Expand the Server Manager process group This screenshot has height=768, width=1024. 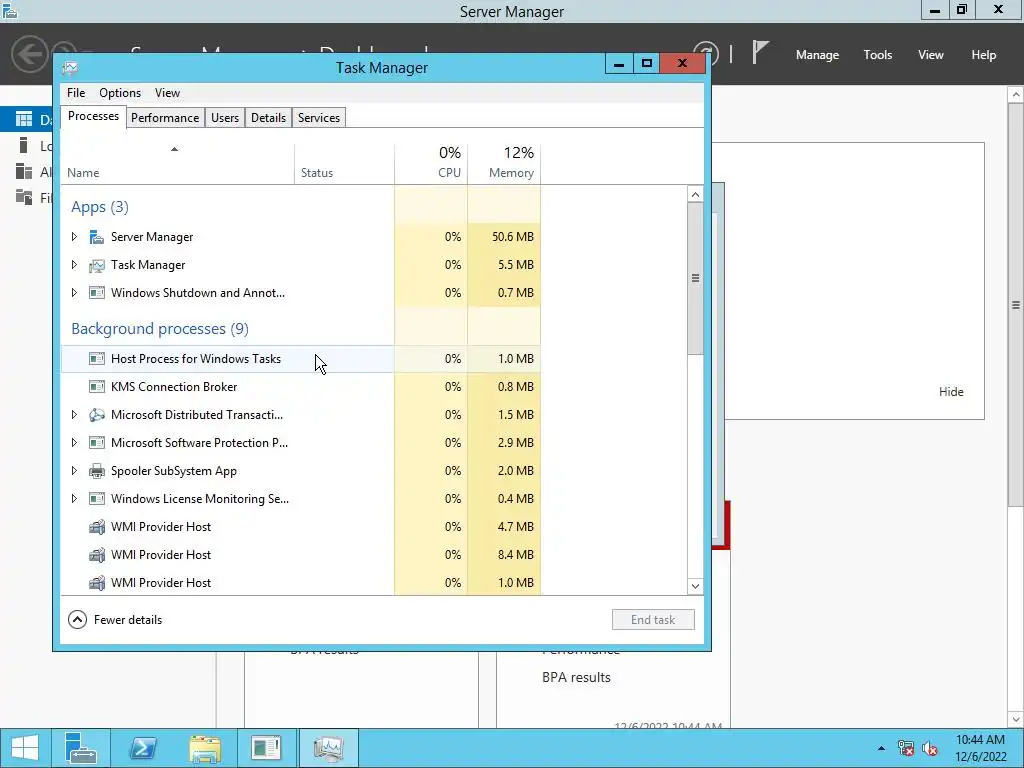[74, 236]
